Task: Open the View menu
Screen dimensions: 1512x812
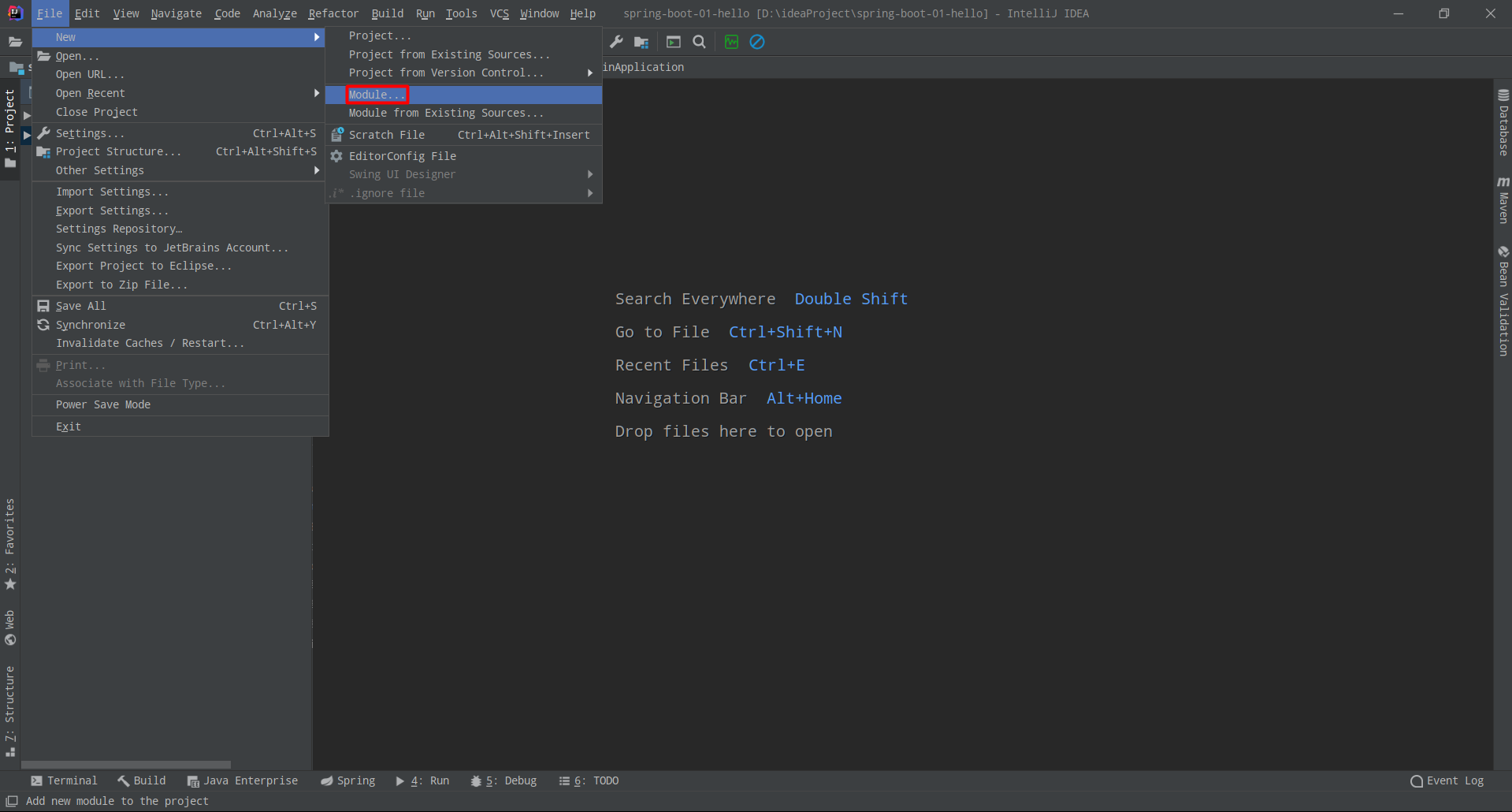Action: click(126, 13)
